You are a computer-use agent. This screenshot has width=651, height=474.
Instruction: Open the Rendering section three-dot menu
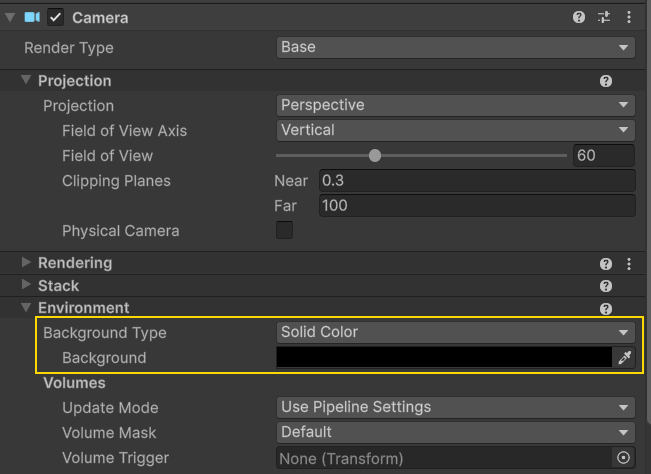click(629, 264)
